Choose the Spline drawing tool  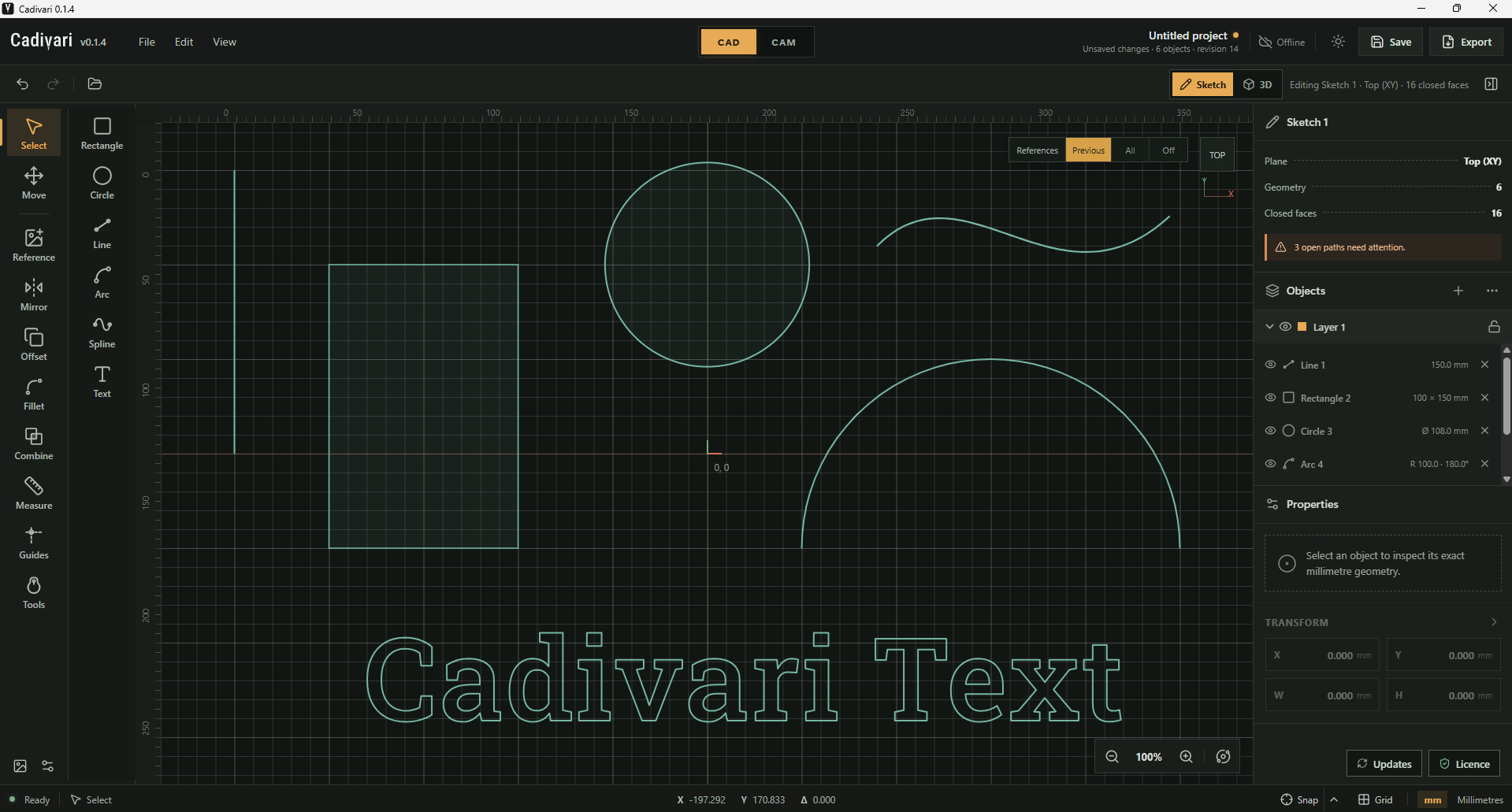102,332
